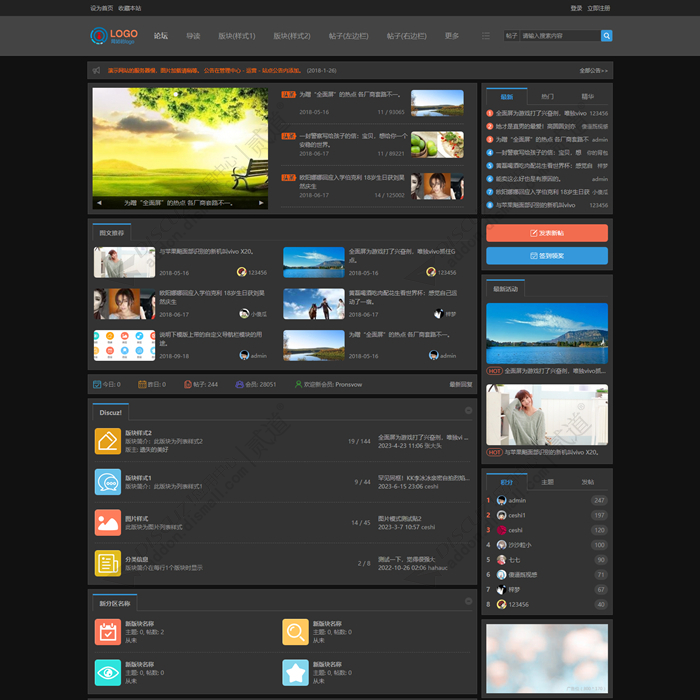This screenshot has height=700, width=700.
Task: Click the site LOGO image
Action: [x=114, y=36]
